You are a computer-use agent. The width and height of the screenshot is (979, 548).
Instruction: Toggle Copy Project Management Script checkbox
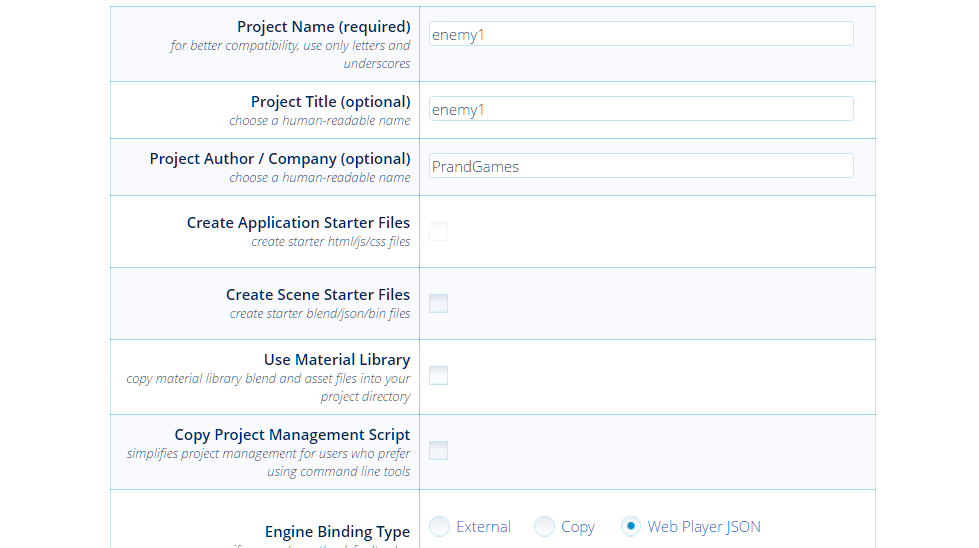click(x=438, y=451)
